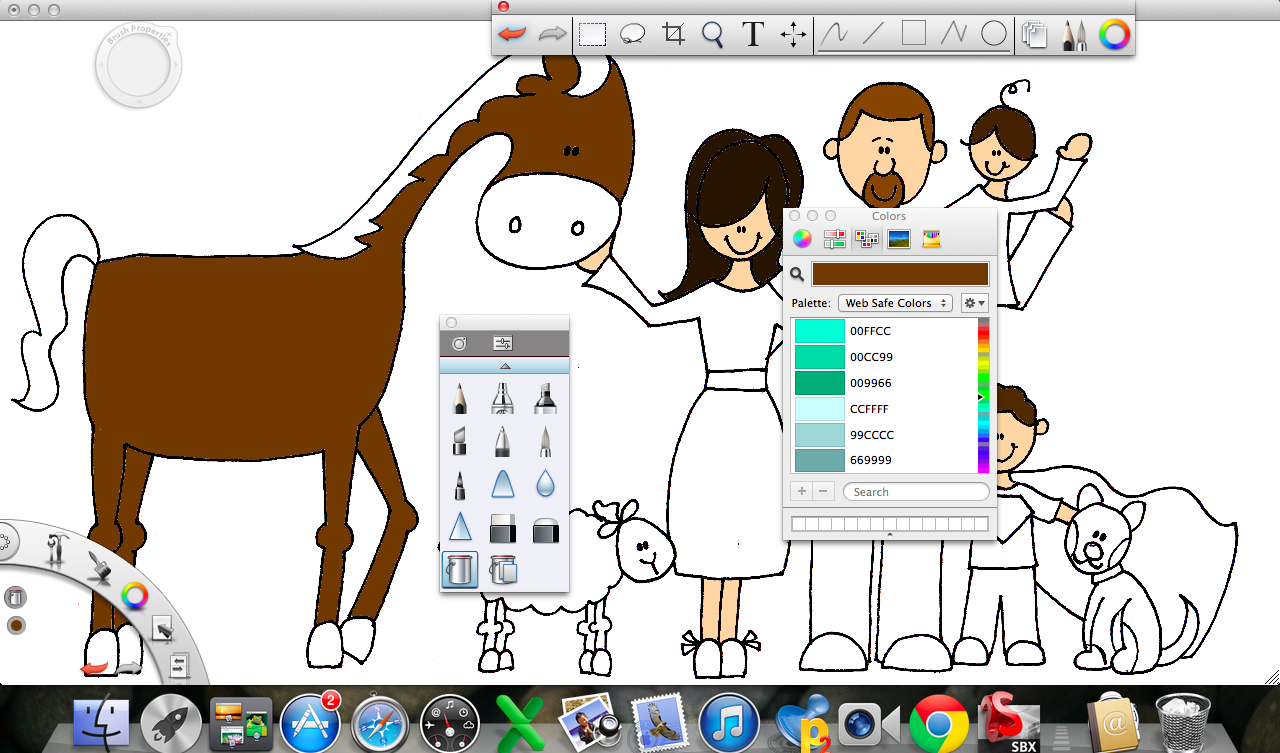Open the Layers editor from top toolbar
Viewport: 1280px width, 753px height.
pyautogui.click(x=1034, y=36)
